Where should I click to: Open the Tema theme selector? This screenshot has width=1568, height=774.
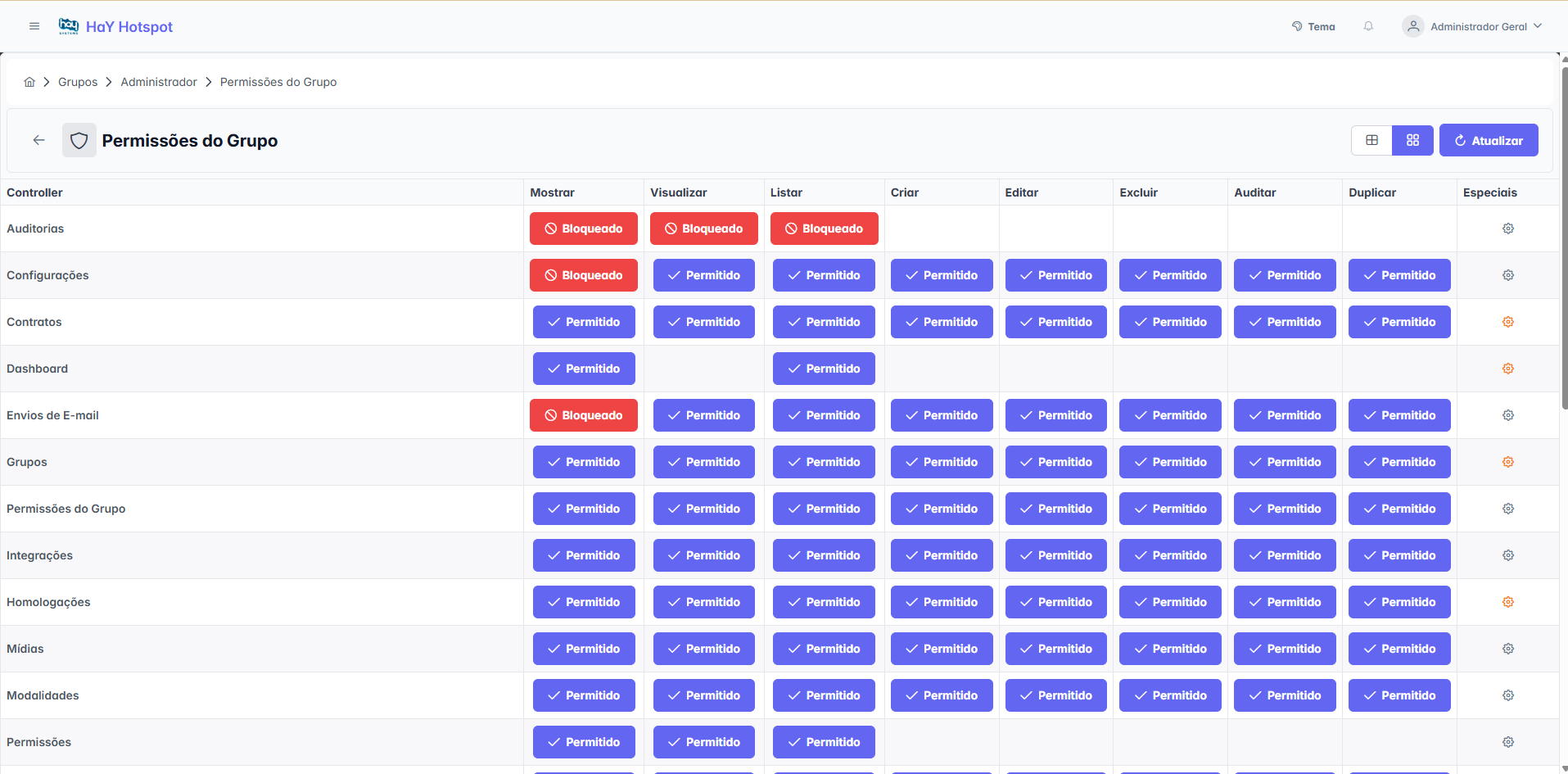coord(1313,26)
